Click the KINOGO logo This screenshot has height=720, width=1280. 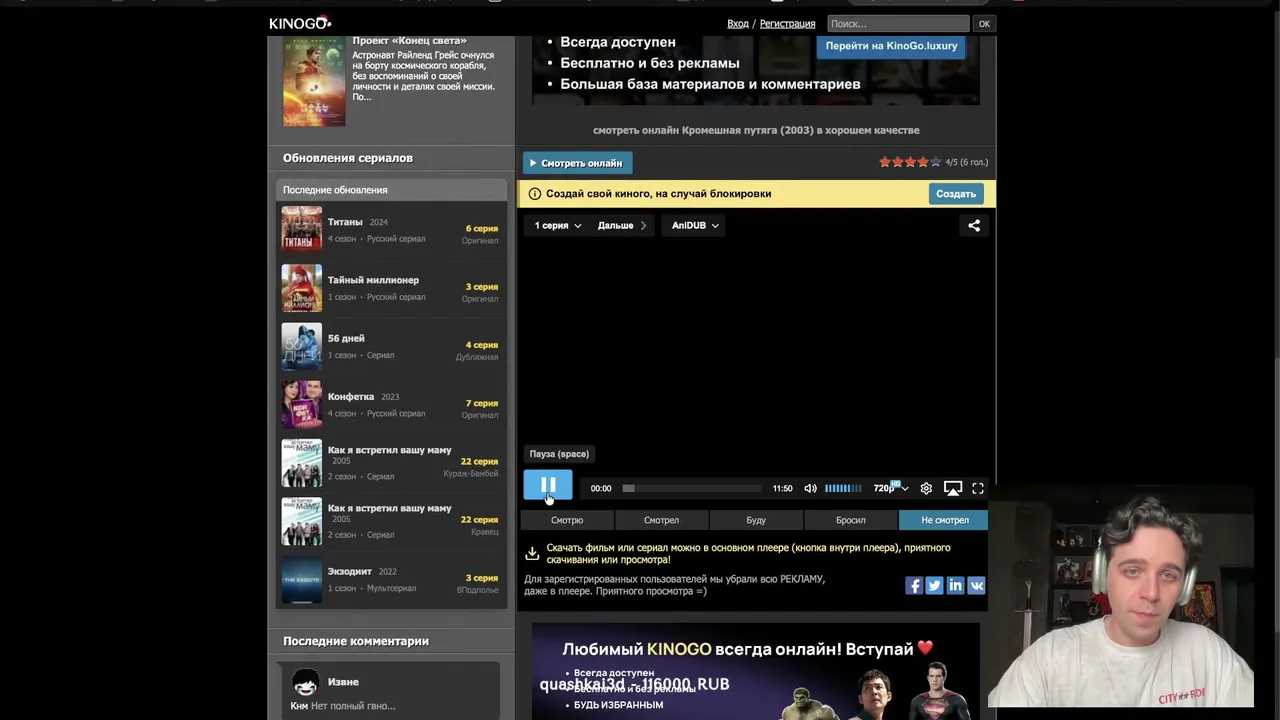pos(300,23)
